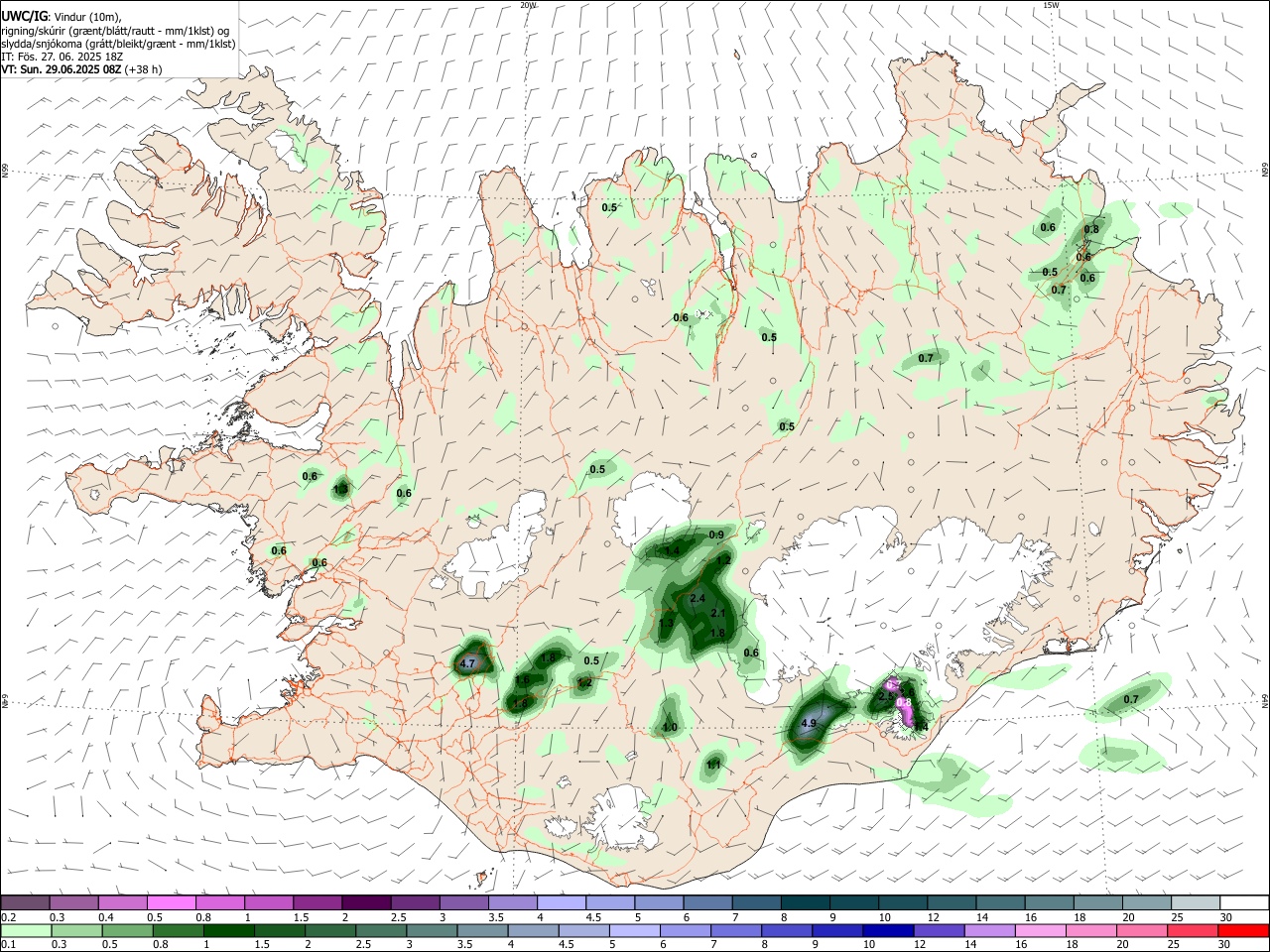This screenshot has width=1270, height=952.
Task: Click the '12' label under the lower legend row
Action: 919,945
